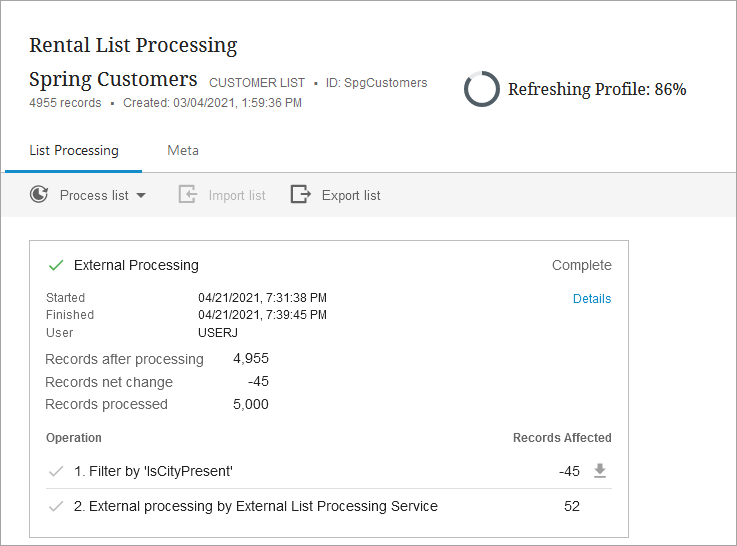Select the External List Processing Service operation row
Screen dimensions: 737x546
(256, 506)
